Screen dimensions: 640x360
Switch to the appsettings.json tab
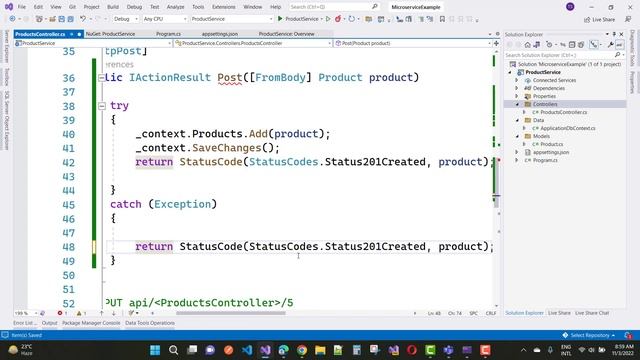point(220,34)
